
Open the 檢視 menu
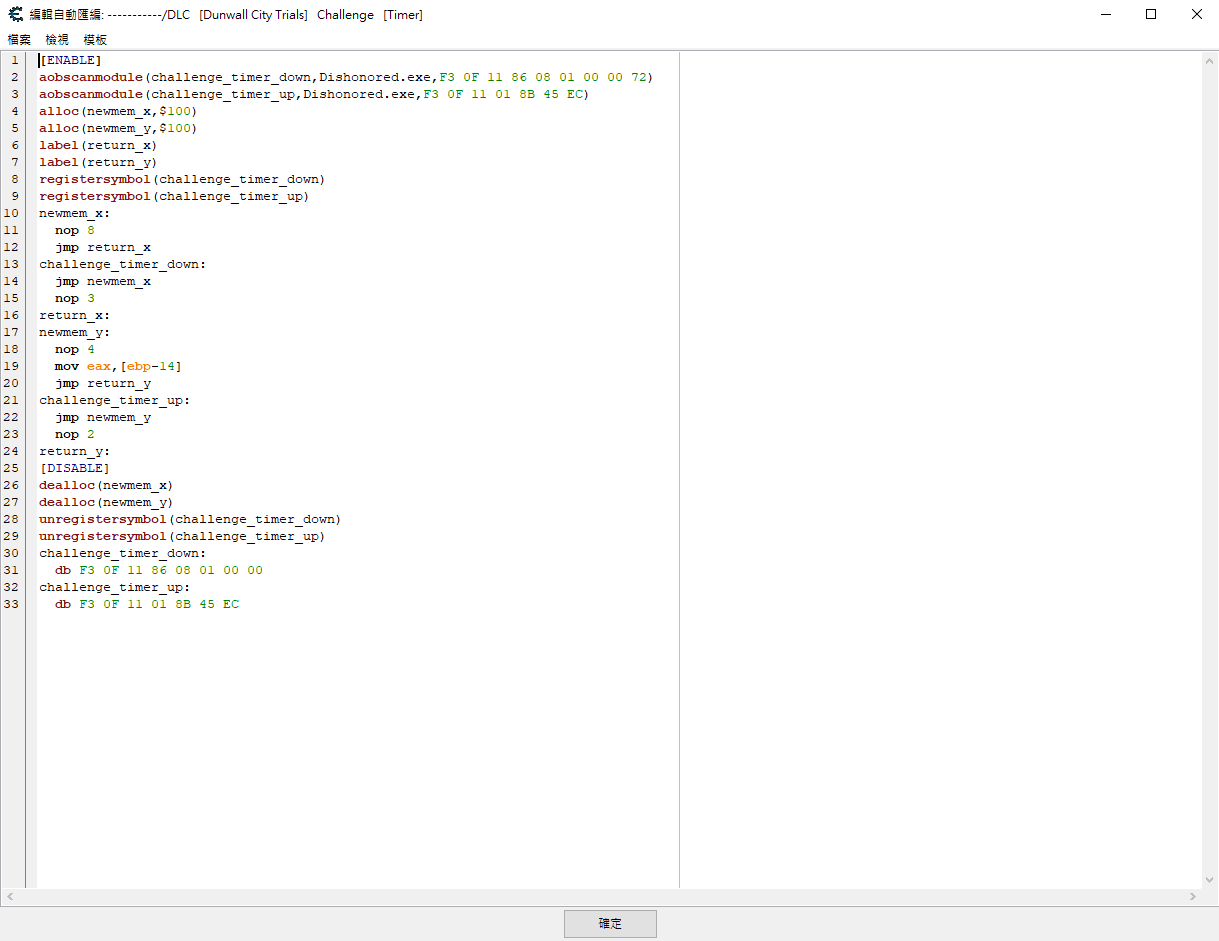(57, 40)
